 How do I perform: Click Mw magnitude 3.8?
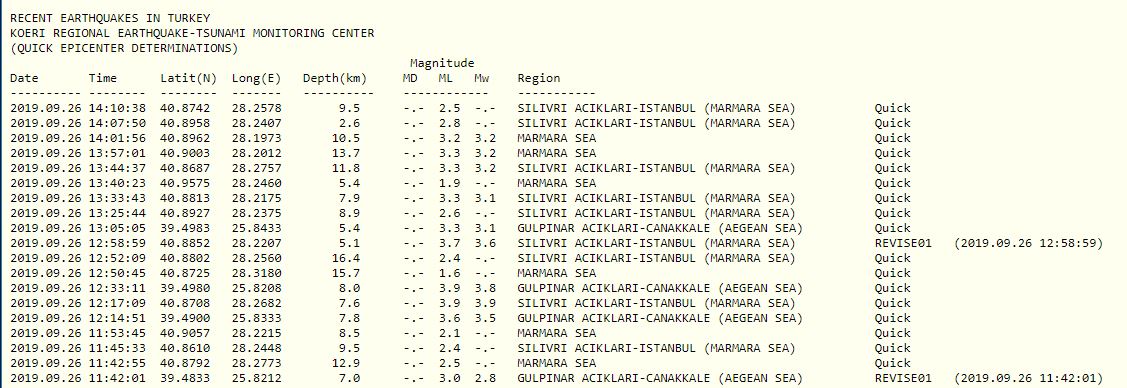[485, 288]
